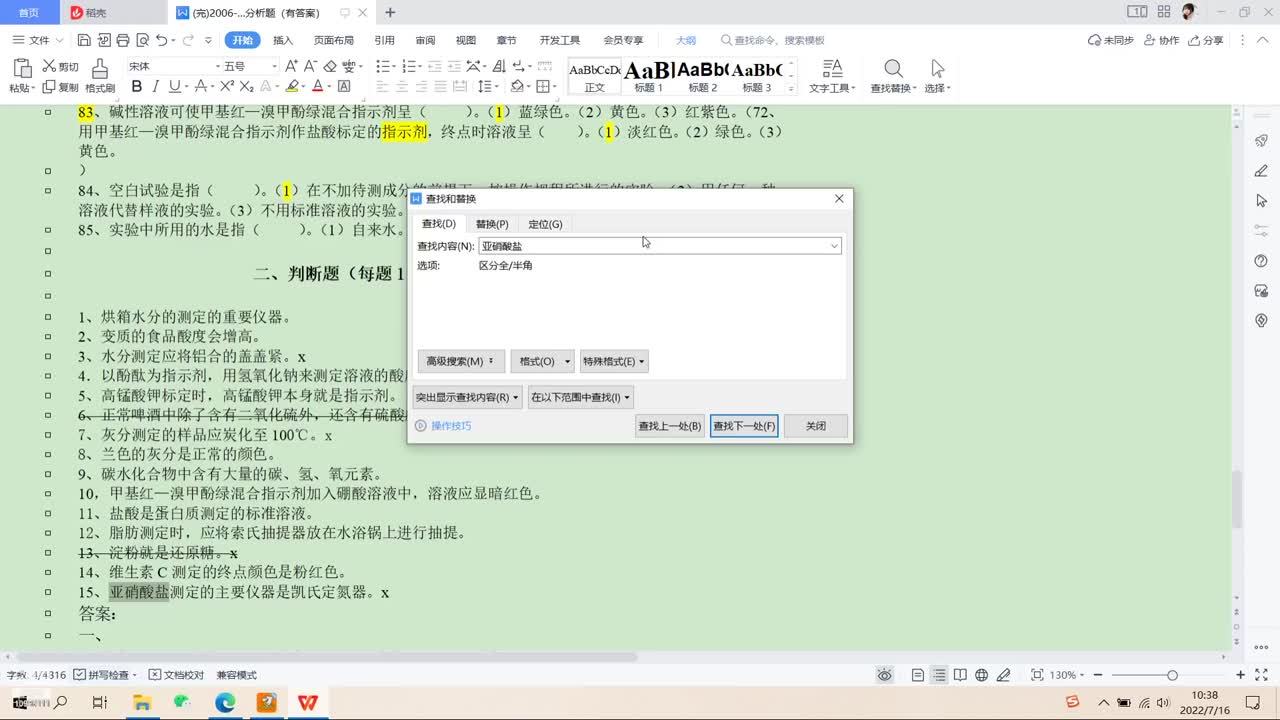
Task: Open the operation tips link
Action: (450, 426)
